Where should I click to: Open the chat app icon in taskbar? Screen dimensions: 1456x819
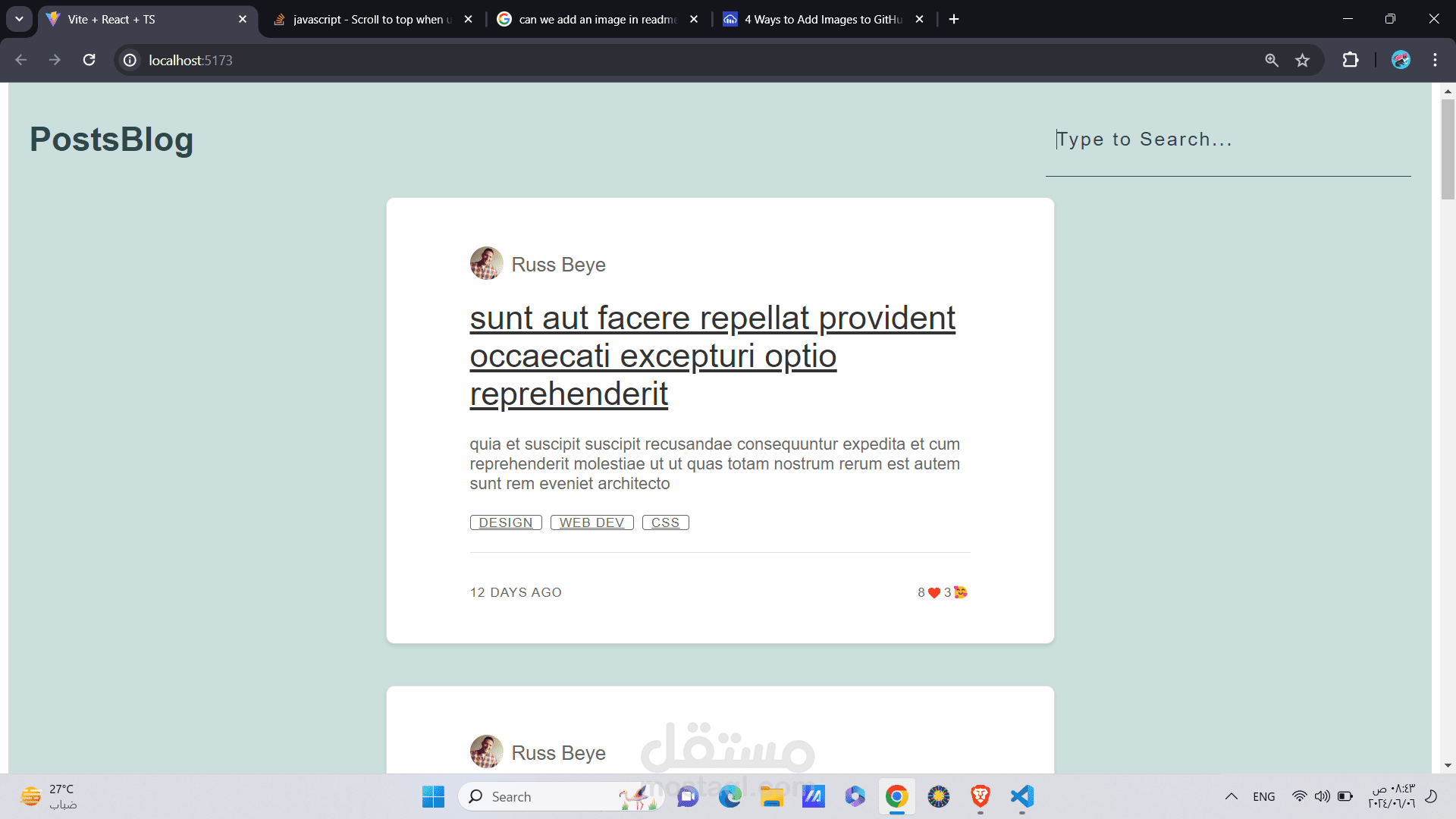688,796
